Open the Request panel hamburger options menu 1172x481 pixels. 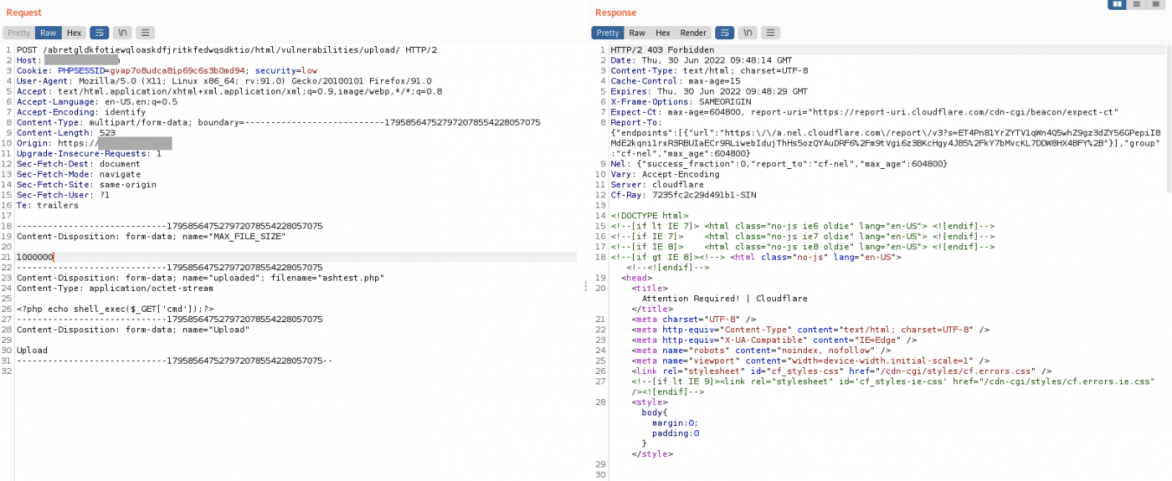145,33
